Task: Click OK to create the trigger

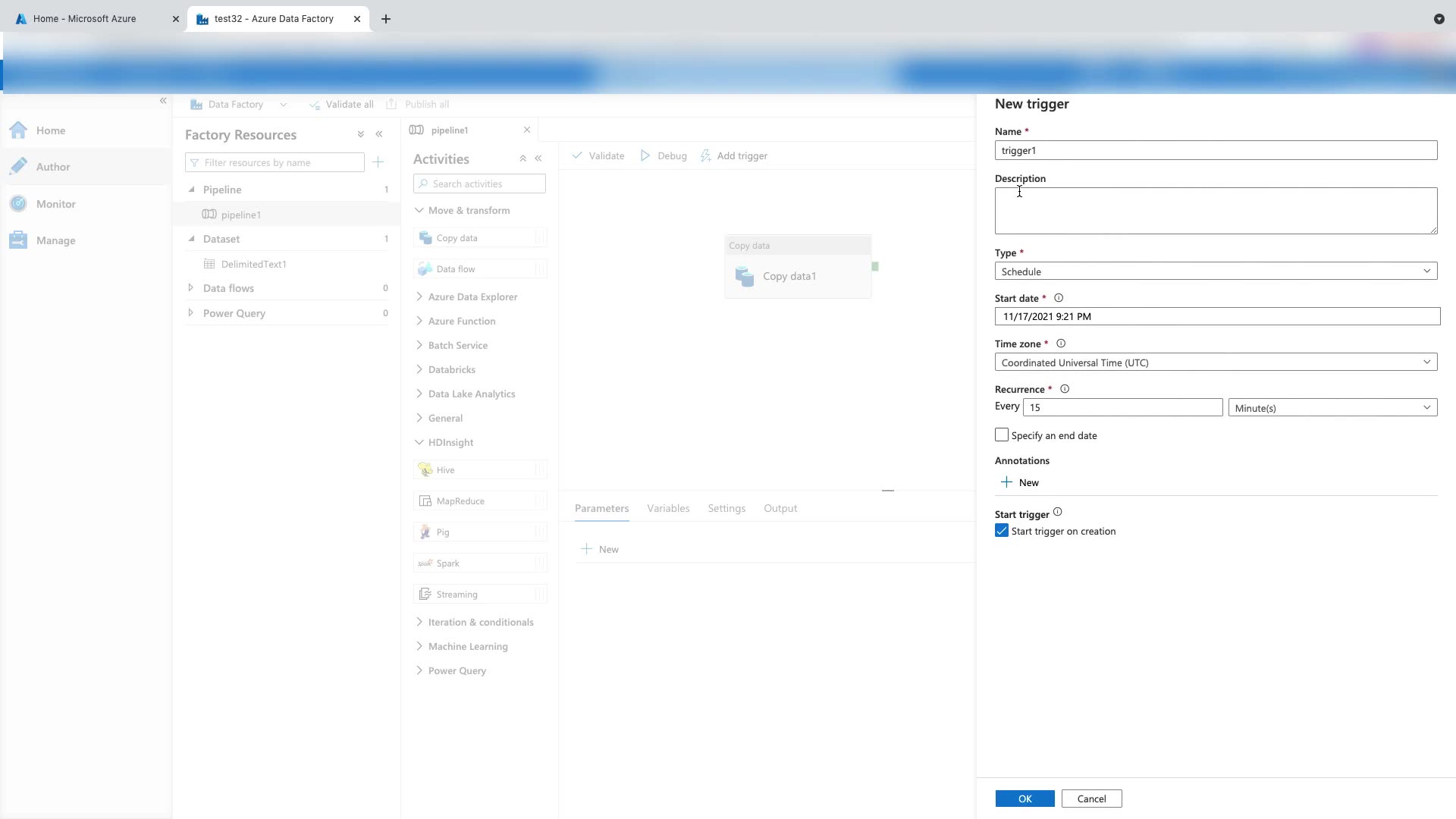Action: 1025,799
